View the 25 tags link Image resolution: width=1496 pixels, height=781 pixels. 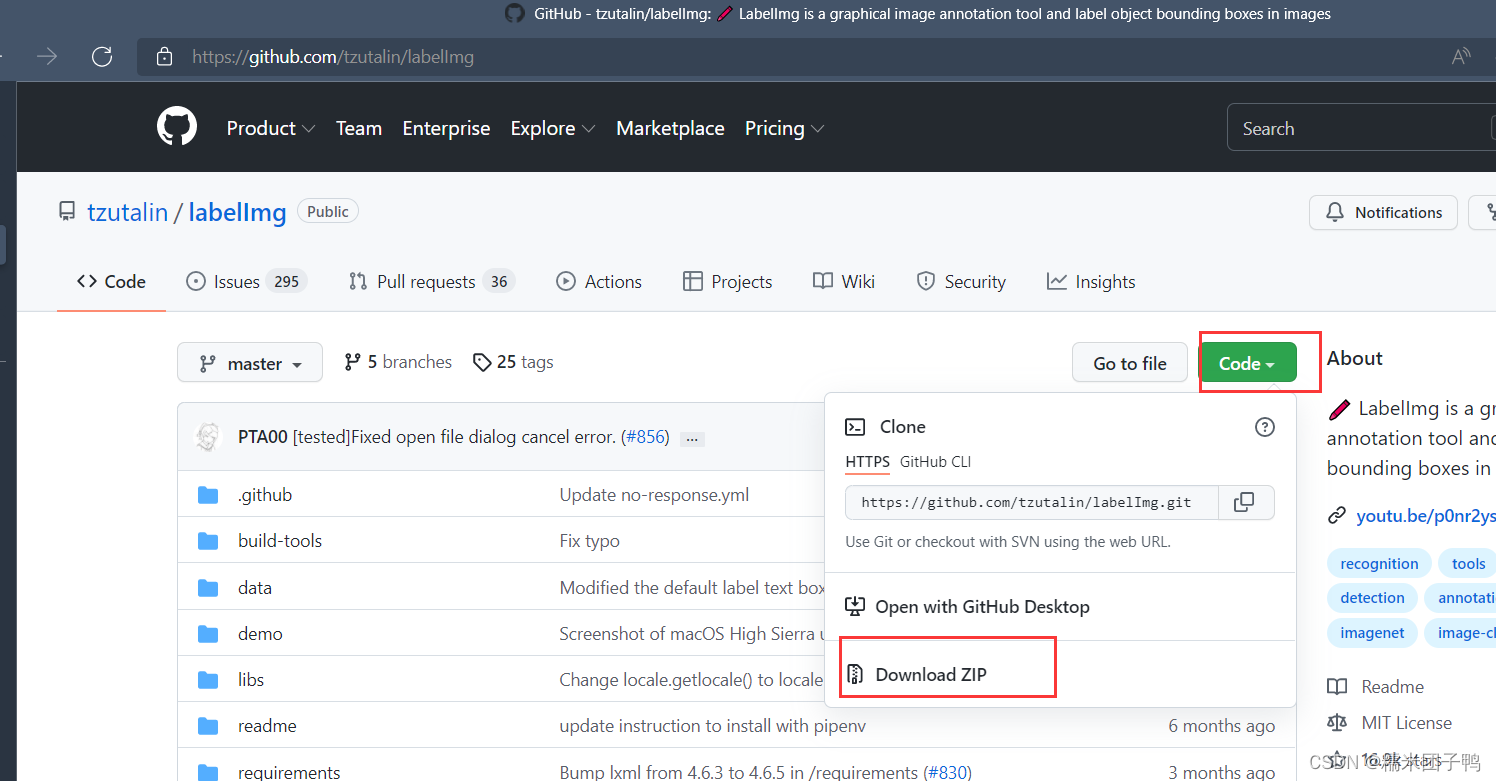(x=513, y=362)
